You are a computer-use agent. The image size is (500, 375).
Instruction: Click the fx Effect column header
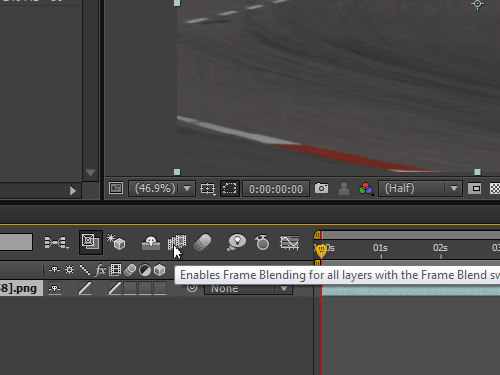tap(100, 270)
